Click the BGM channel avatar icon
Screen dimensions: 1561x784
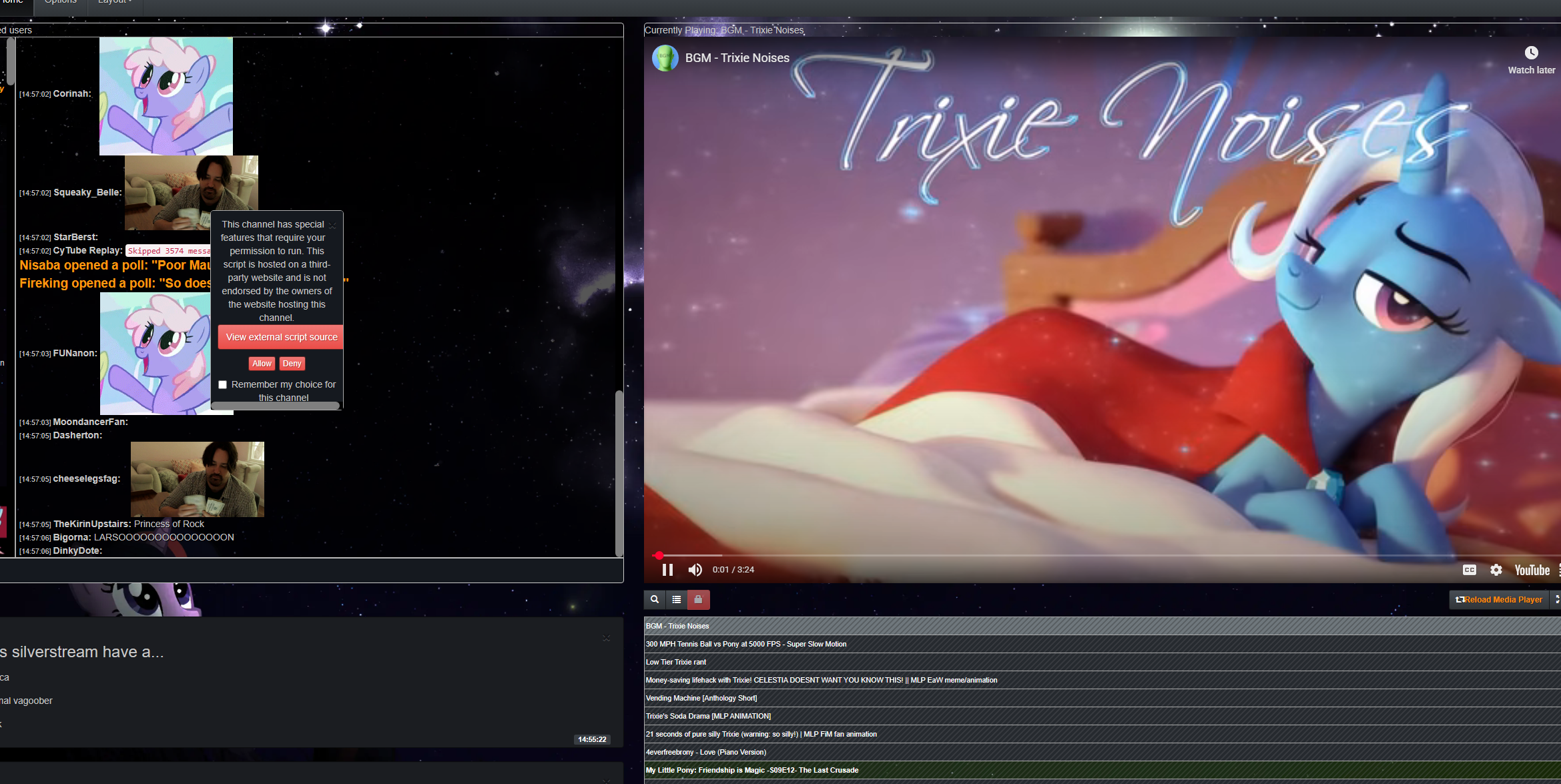coord(665,58)
